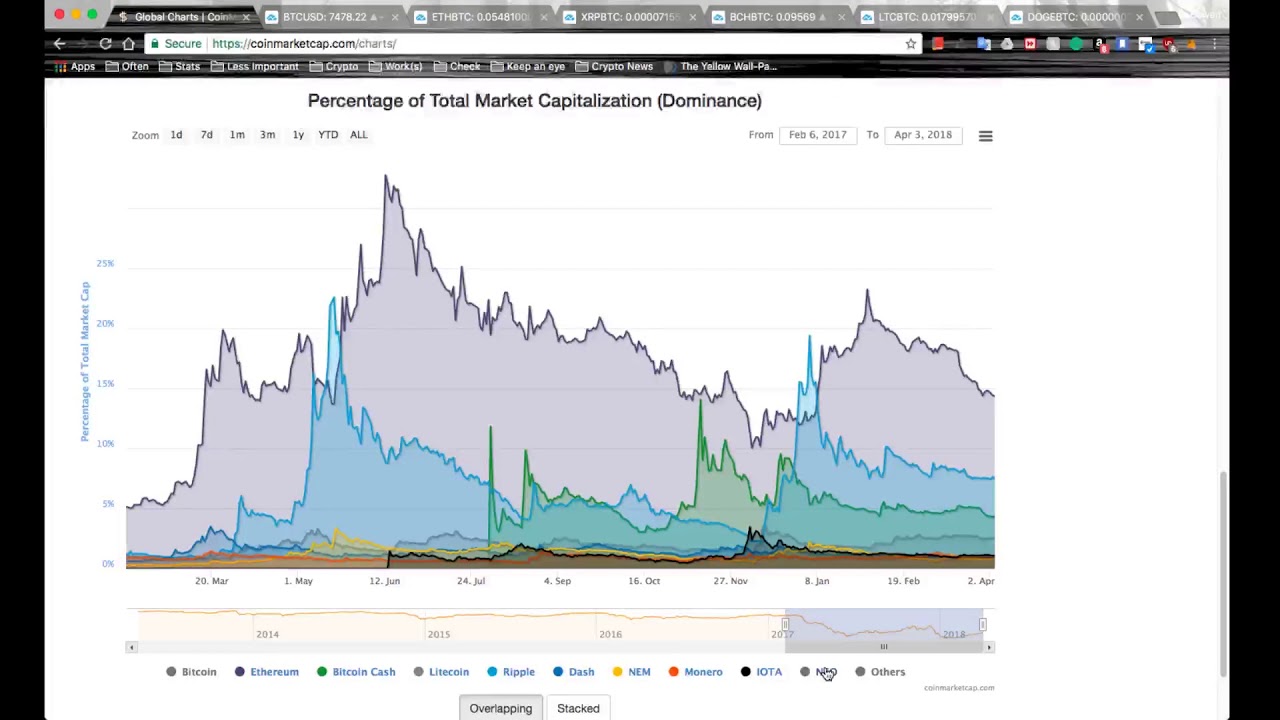
Task: Set chart zoom to 1y
Action: click(298, 135)
